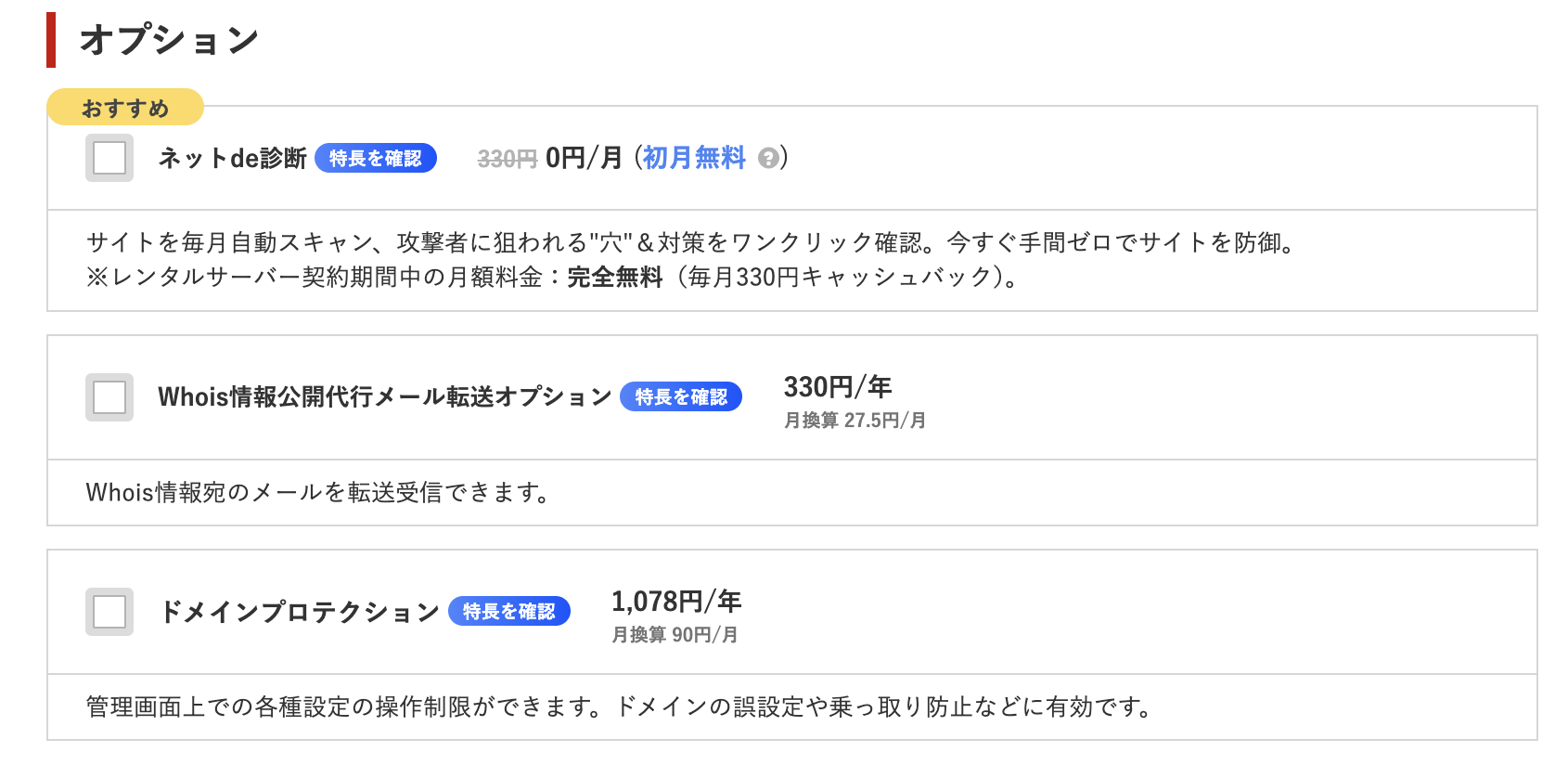Click the 0円/月 price text

click(584, 159)
